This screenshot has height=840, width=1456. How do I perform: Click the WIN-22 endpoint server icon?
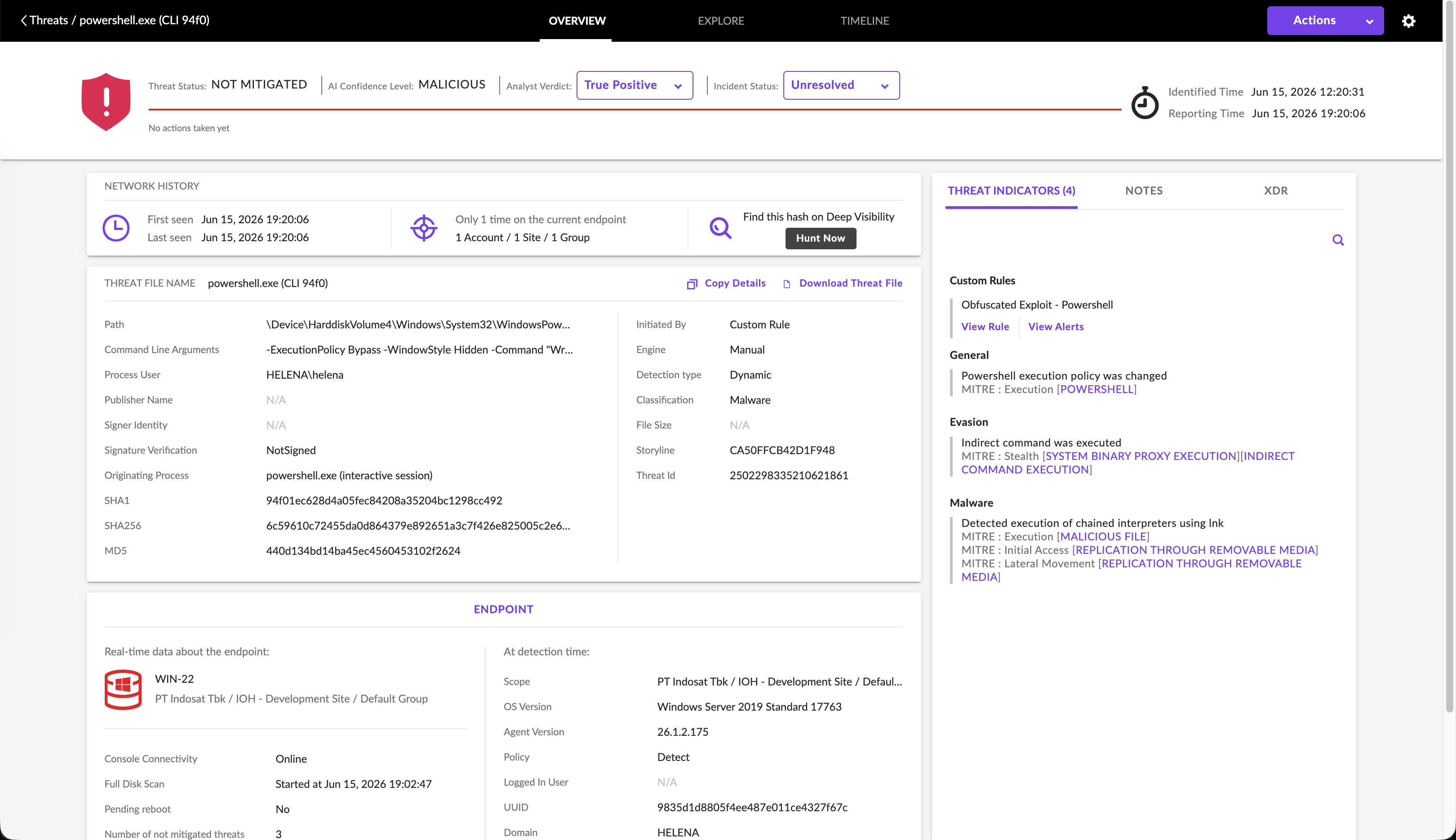[123, 690]
